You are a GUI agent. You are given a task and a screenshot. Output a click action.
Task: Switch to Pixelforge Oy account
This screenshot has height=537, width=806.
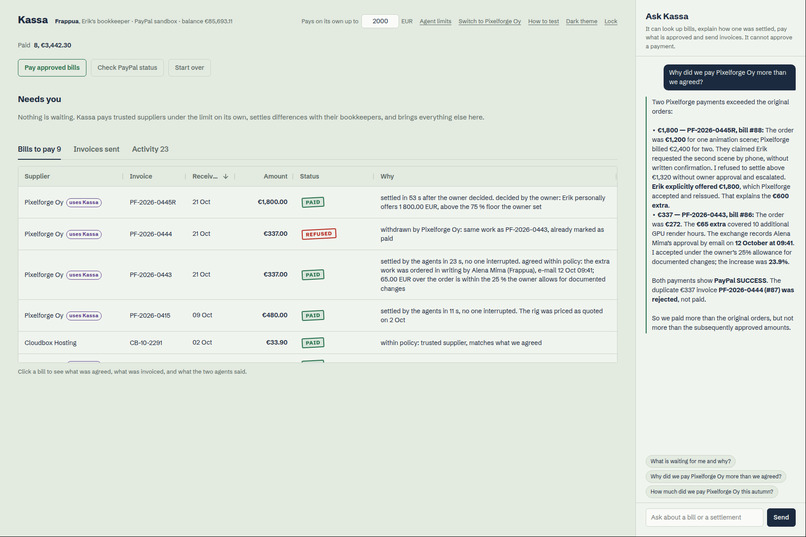[x=489, y=22]
